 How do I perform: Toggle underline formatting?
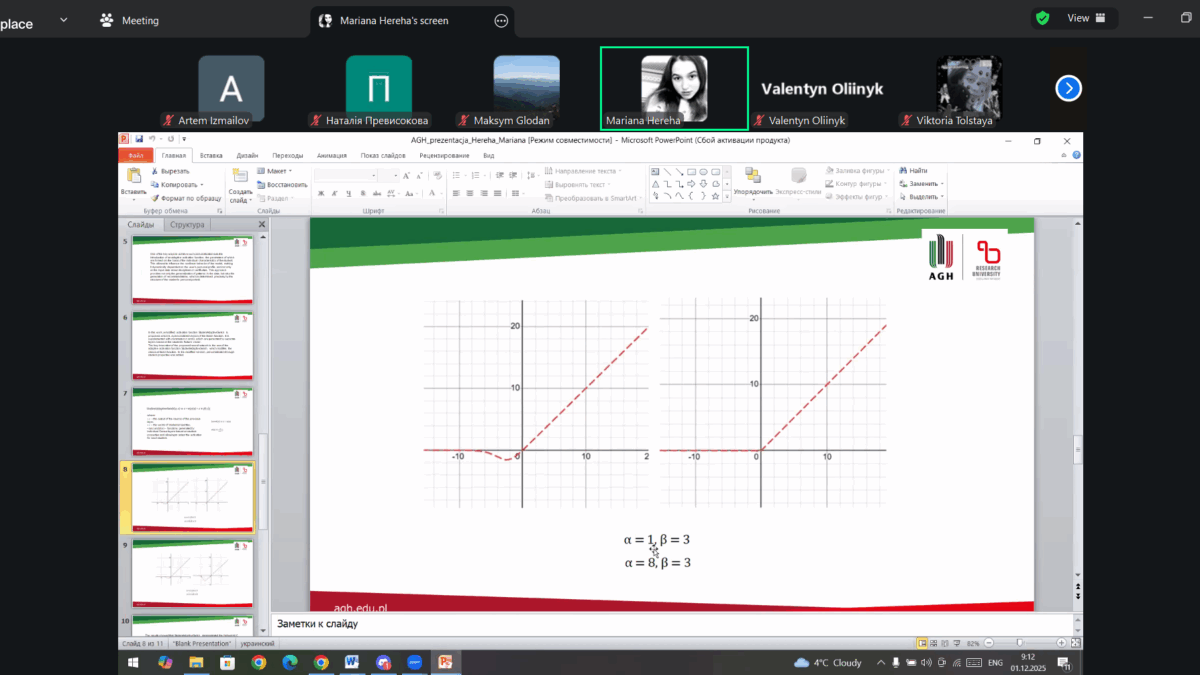(348, 193)
